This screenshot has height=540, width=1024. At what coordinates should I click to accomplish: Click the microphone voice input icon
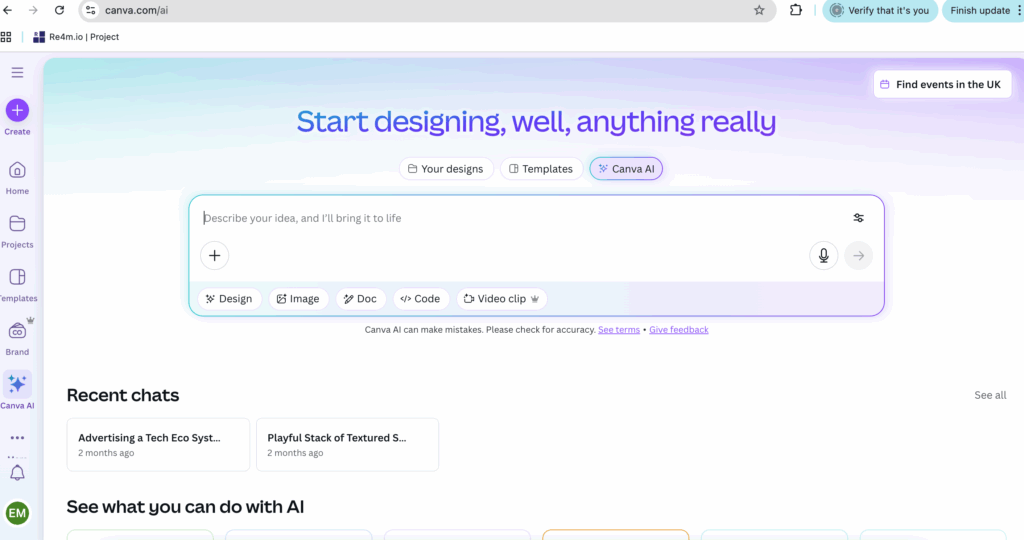coord(823,256)
